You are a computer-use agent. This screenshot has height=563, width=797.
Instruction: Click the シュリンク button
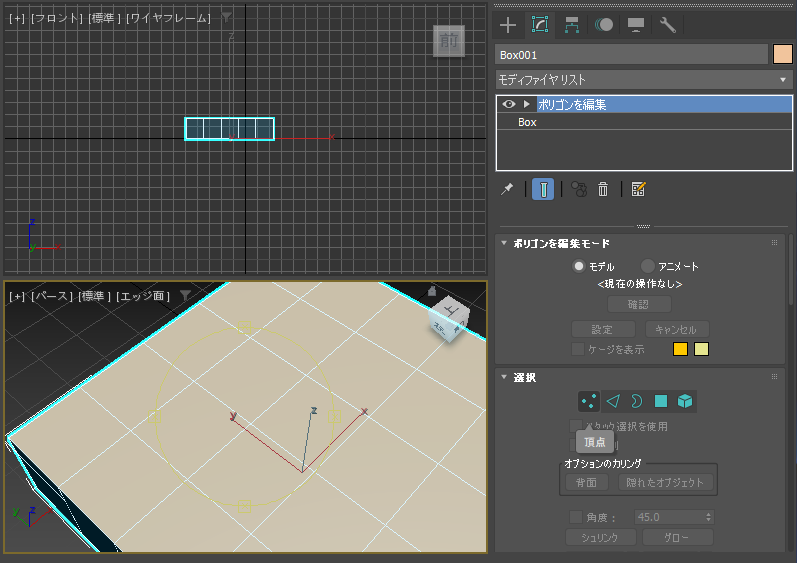pos(600,538)
